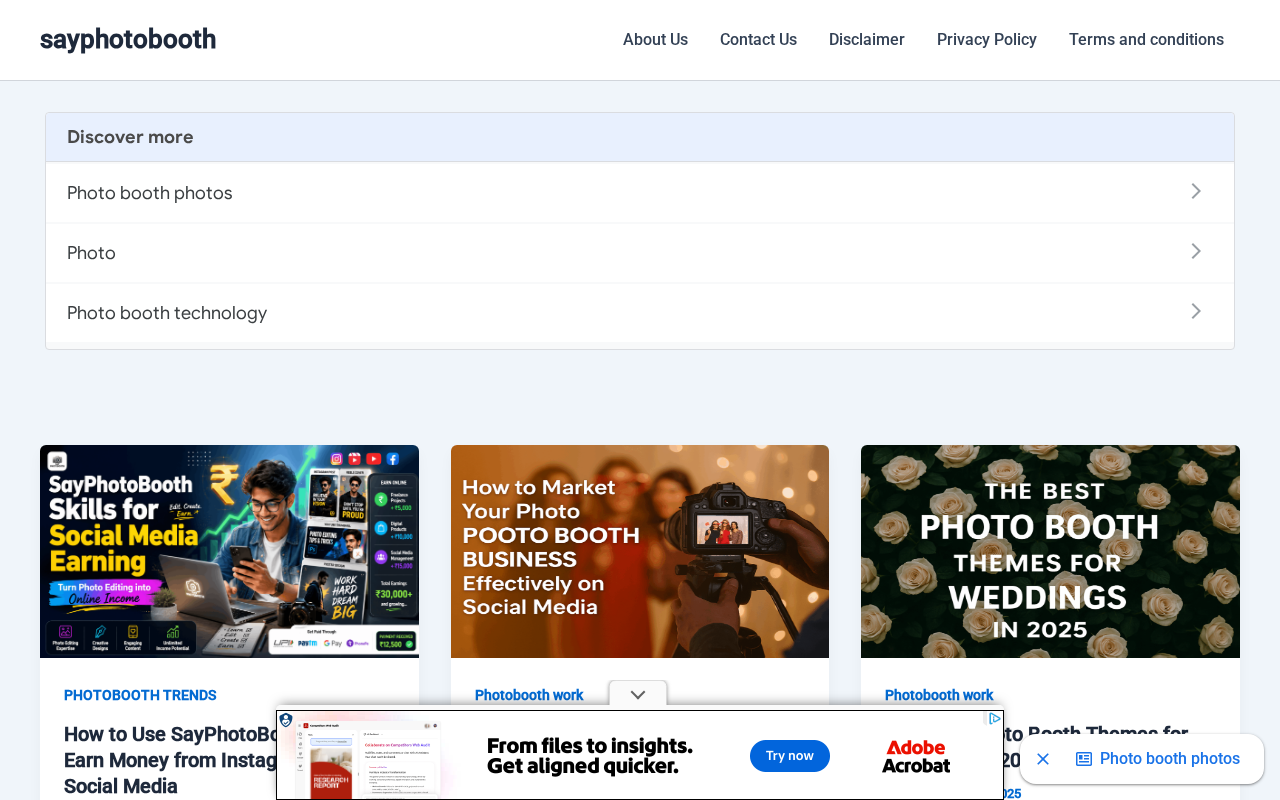Click the chevron arrow beside the 'Photo' row
The image size is (1280, 800).
coord(1196,251)
